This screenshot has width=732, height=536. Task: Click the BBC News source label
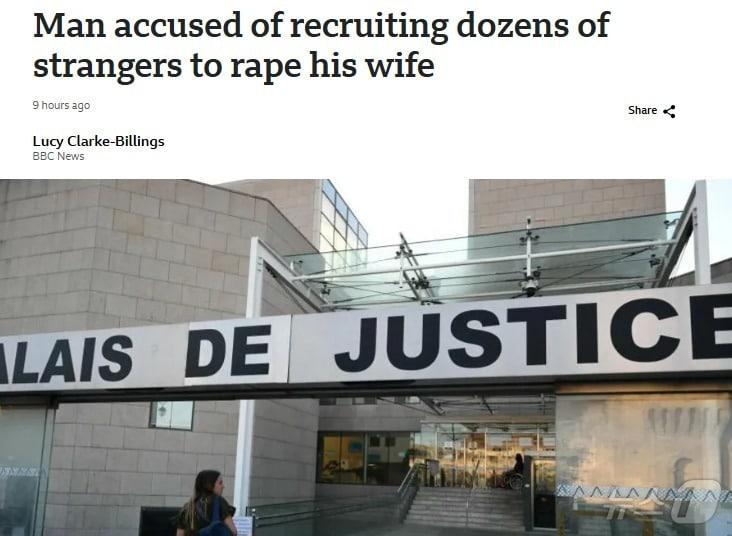[58, 156]
